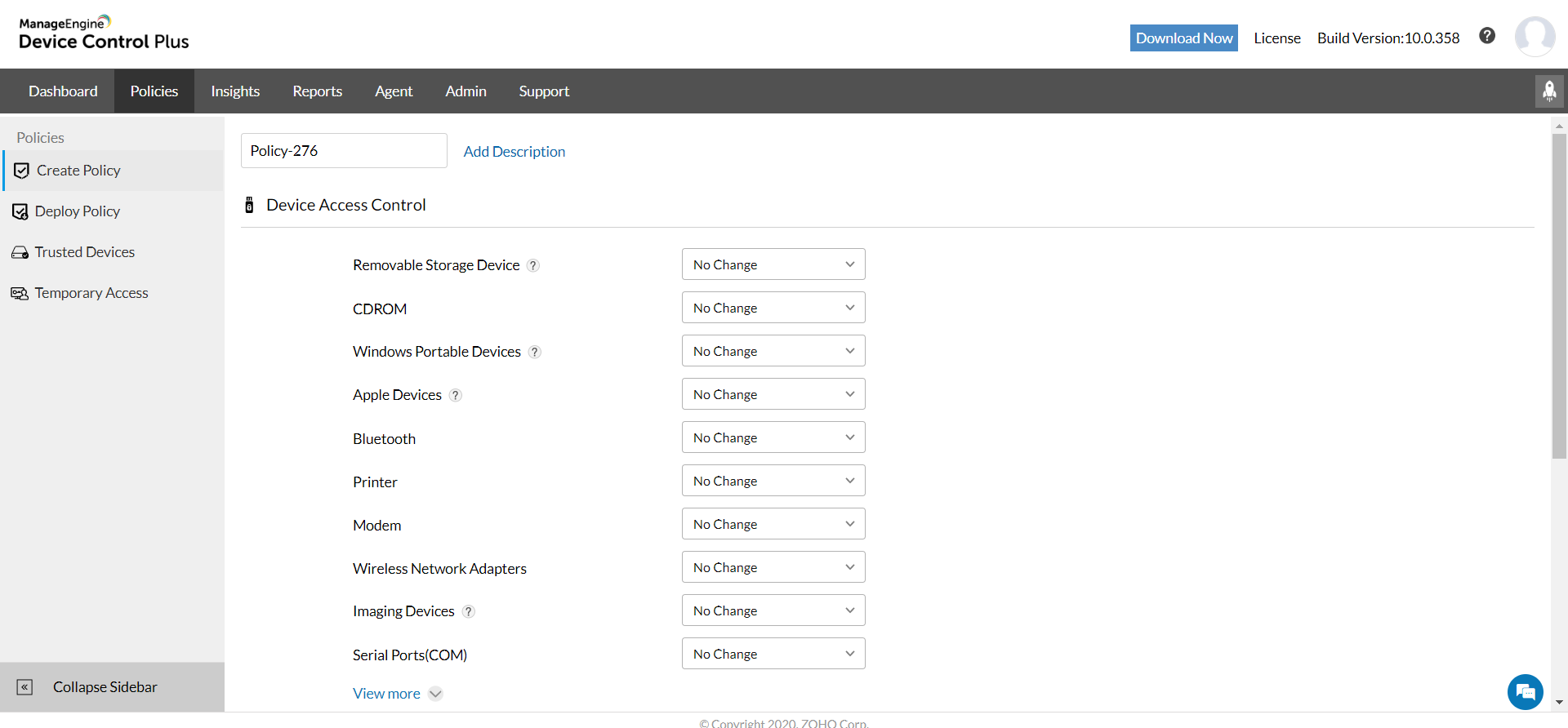Open the Removable Storage Device dropdown

(x=773, y=264)
